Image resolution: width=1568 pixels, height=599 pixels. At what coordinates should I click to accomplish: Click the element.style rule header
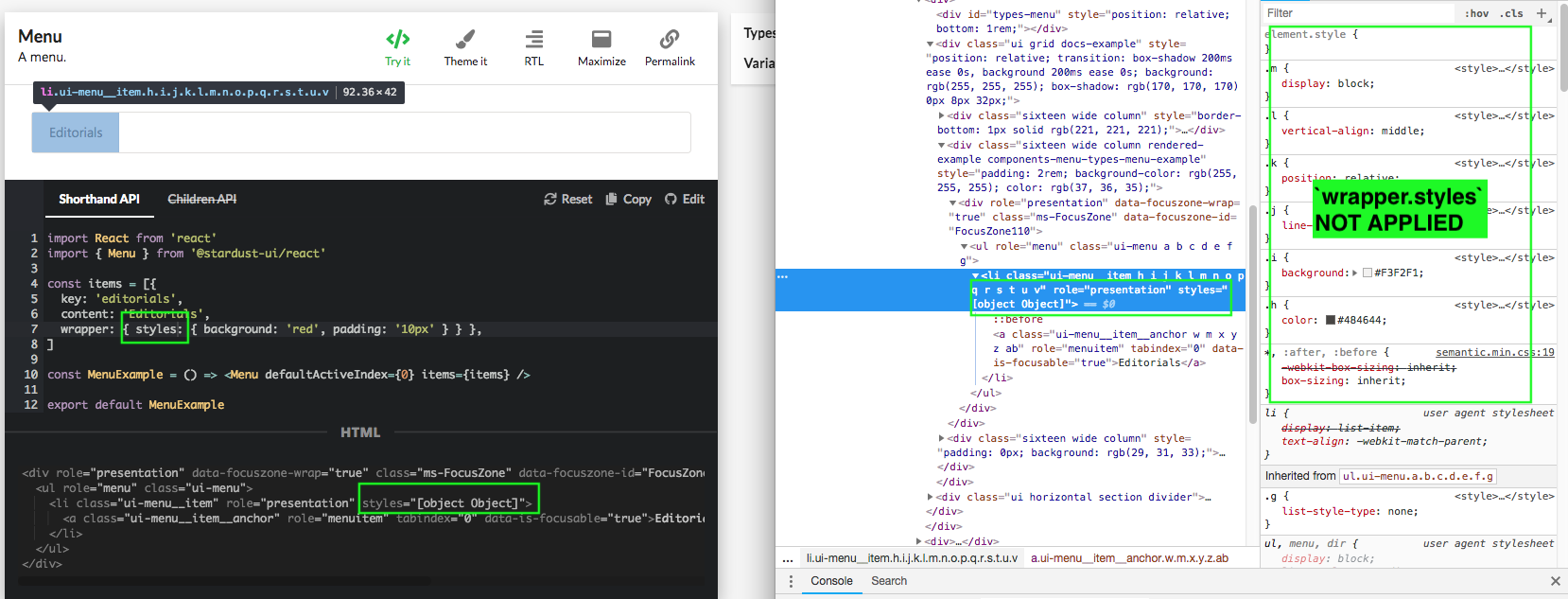click(x=1312, y=34)
